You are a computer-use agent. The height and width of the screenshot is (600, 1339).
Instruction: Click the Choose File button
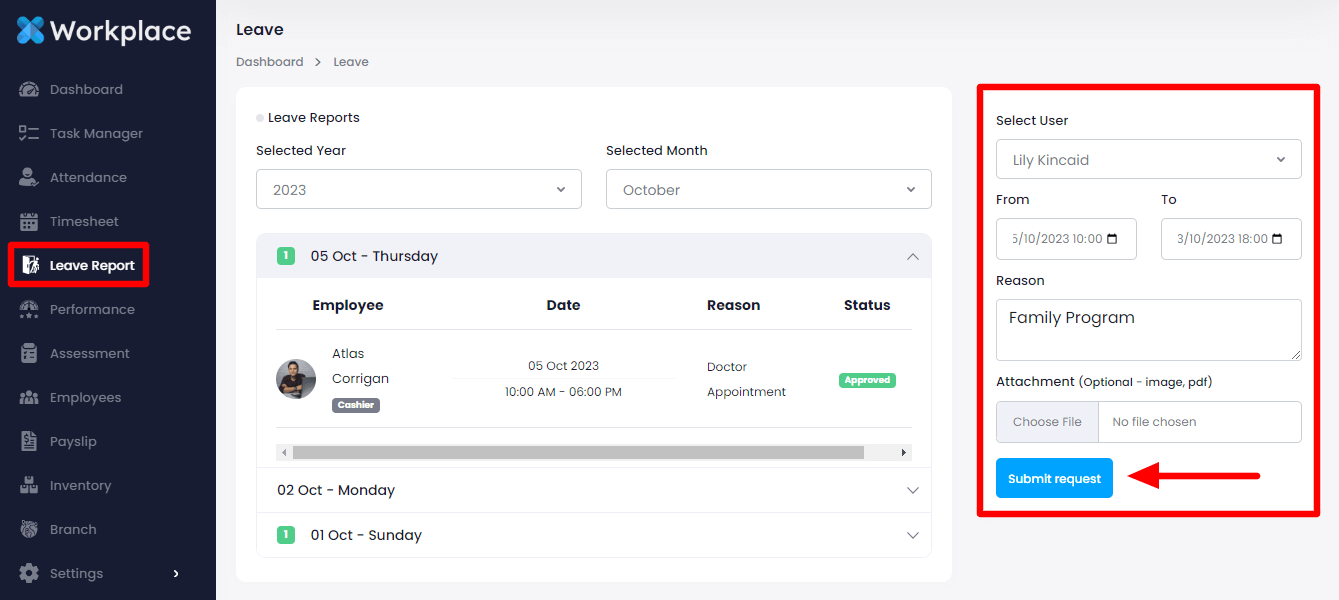[1047, 422]
